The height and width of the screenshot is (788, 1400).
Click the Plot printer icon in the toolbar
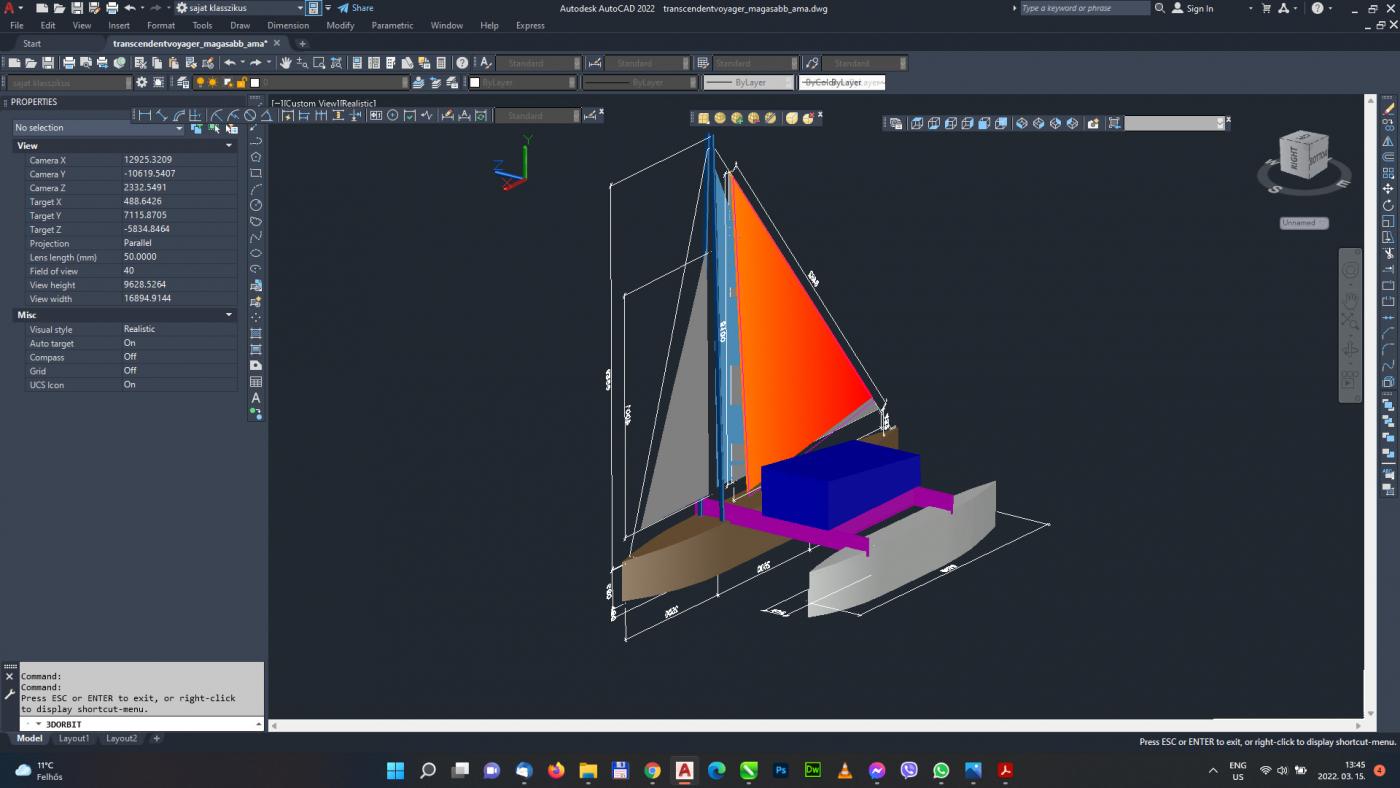pos(68,63)
